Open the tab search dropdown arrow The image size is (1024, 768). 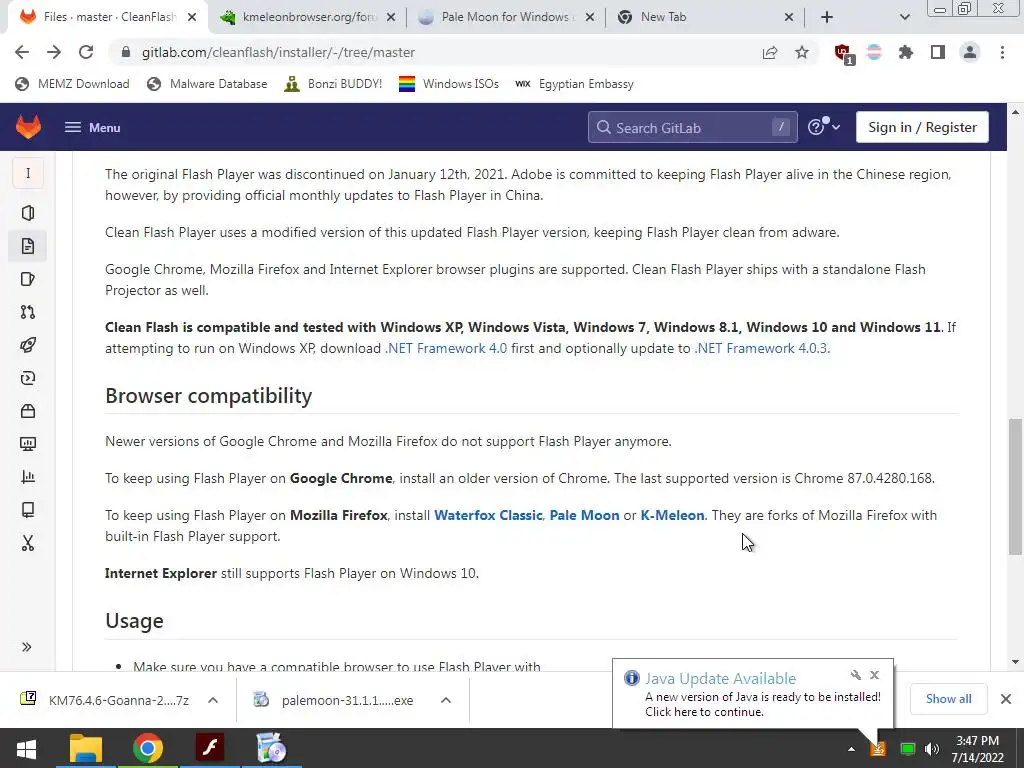[x=904, y=17]
